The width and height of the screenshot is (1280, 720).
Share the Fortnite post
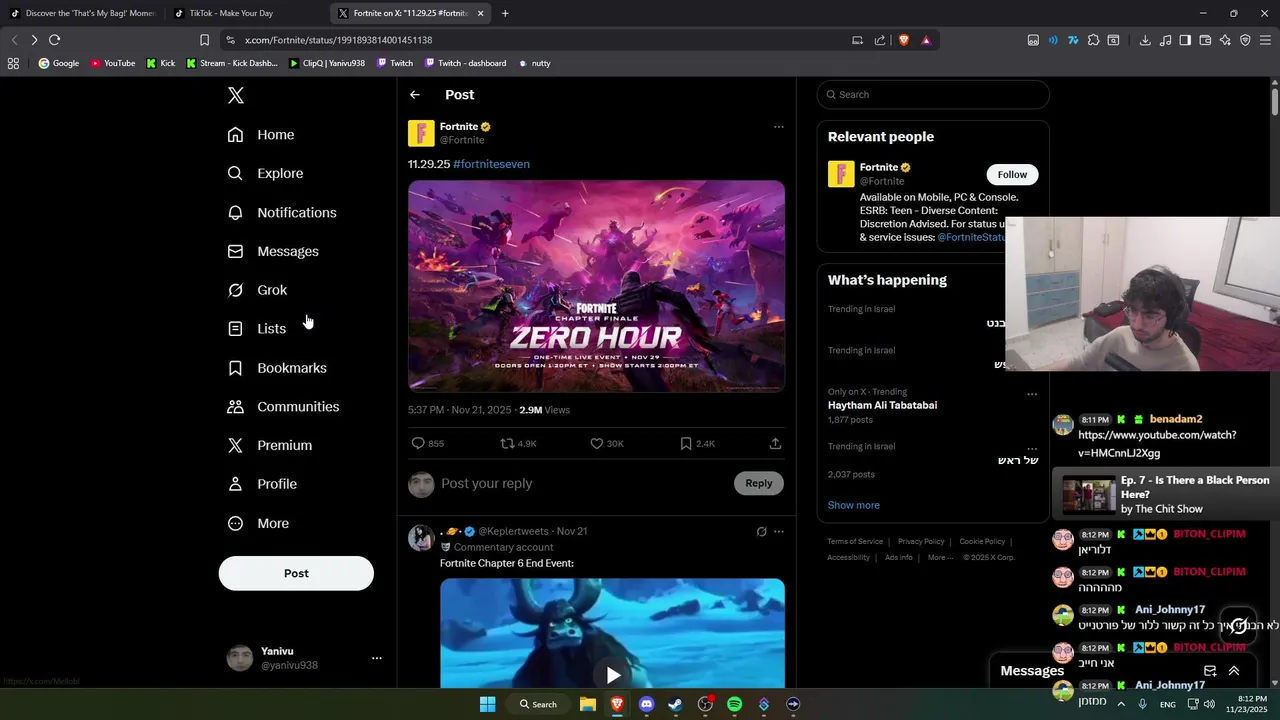[x=775, y=443]
